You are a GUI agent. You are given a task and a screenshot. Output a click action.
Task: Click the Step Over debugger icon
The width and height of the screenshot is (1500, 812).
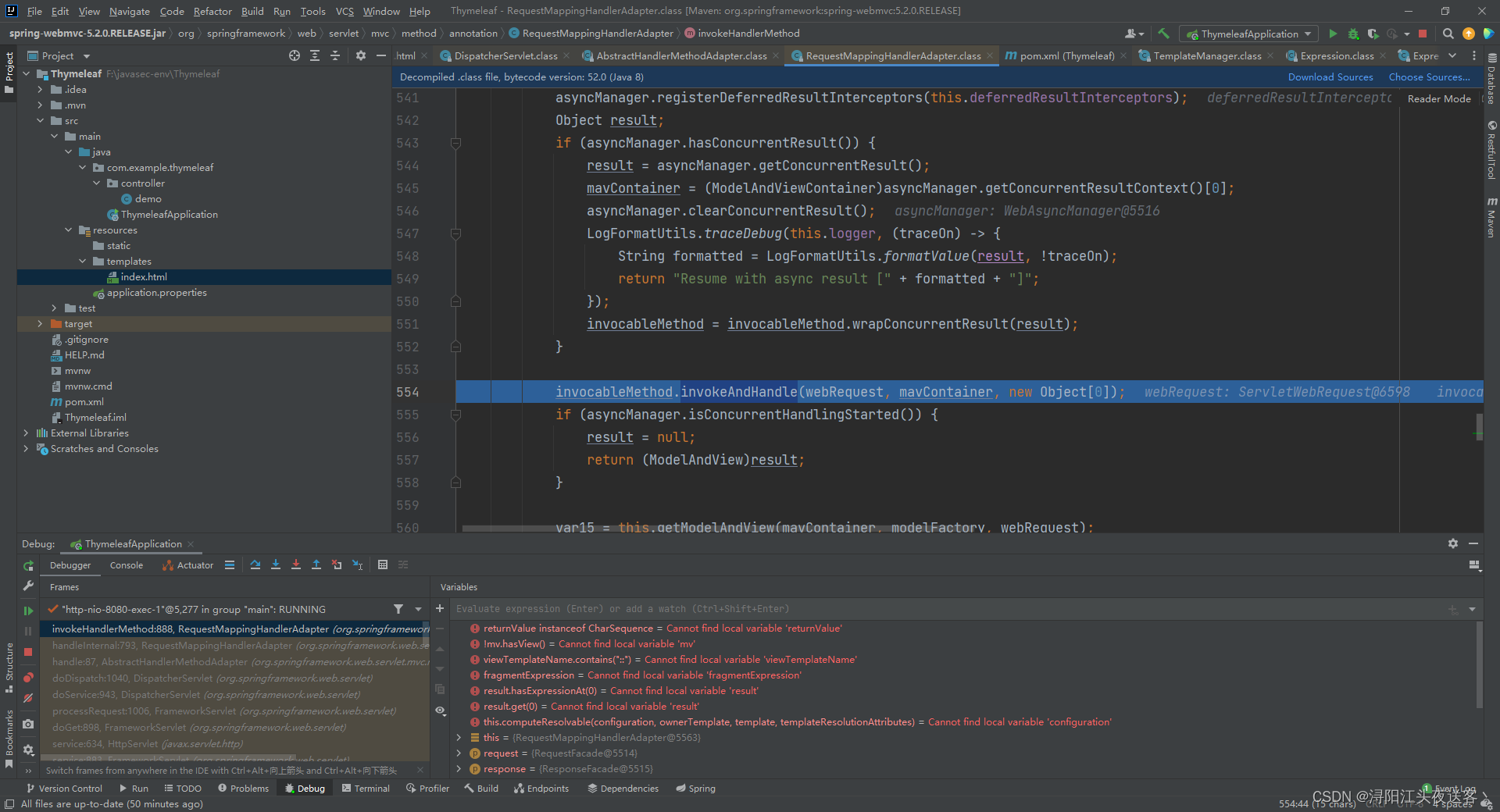[x=255, y=565]
